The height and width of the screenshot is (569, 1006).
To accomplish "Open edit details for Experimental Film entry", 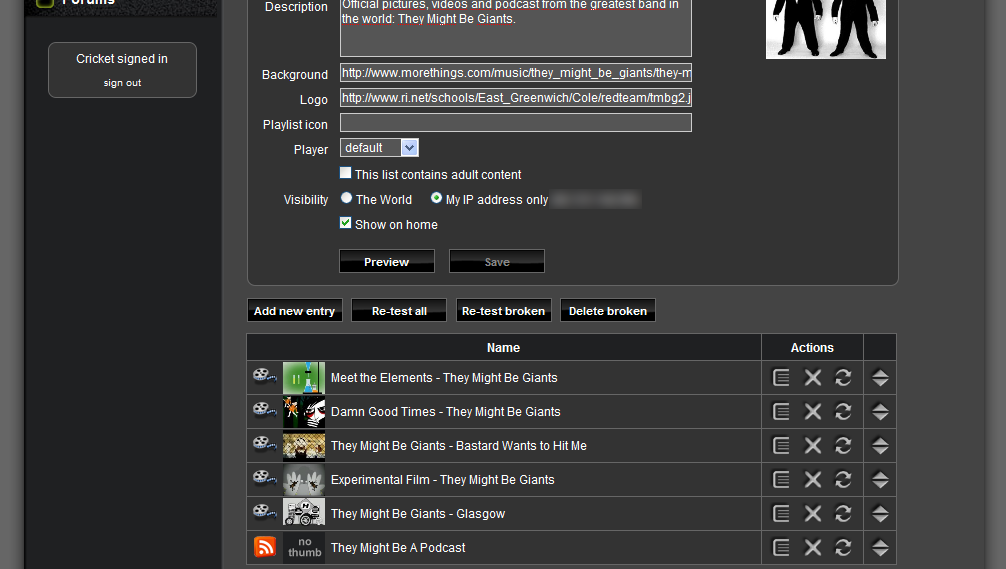I will [x=782, y=480].
